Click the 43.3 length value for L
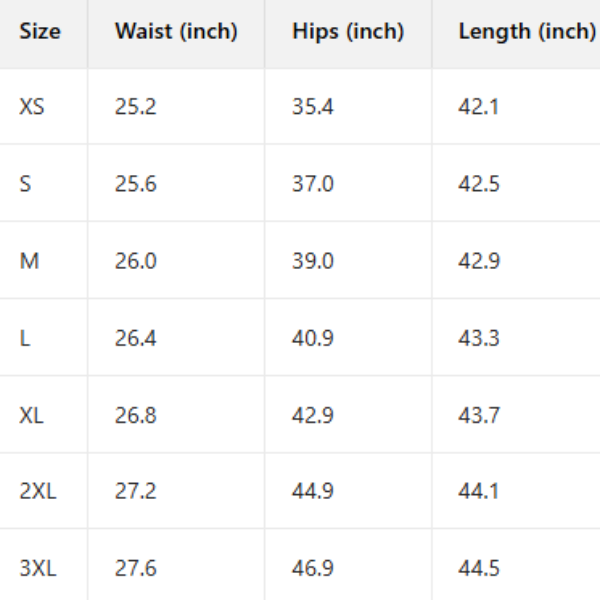Screen dimensions: 600x600 point(479,338)
